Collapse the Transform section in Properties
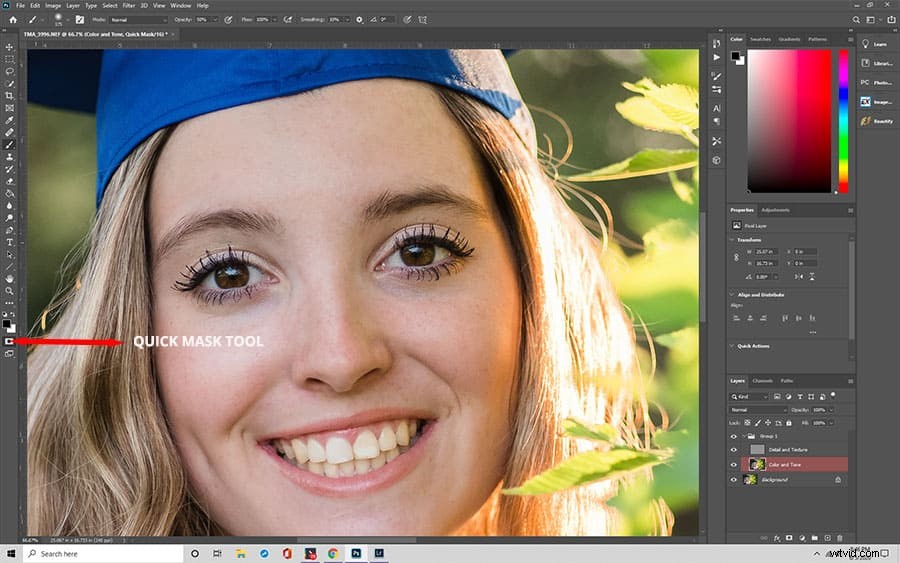The height and width of the screenshot is (563, 900). coord(732,240)
